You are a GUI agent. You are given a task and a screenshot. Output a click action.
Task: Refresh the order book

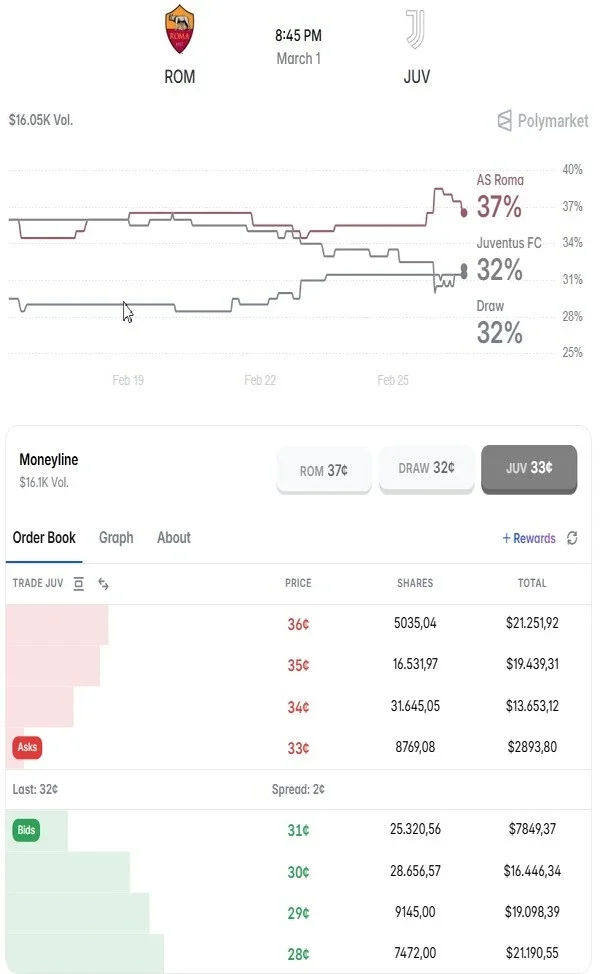(572, 538)
